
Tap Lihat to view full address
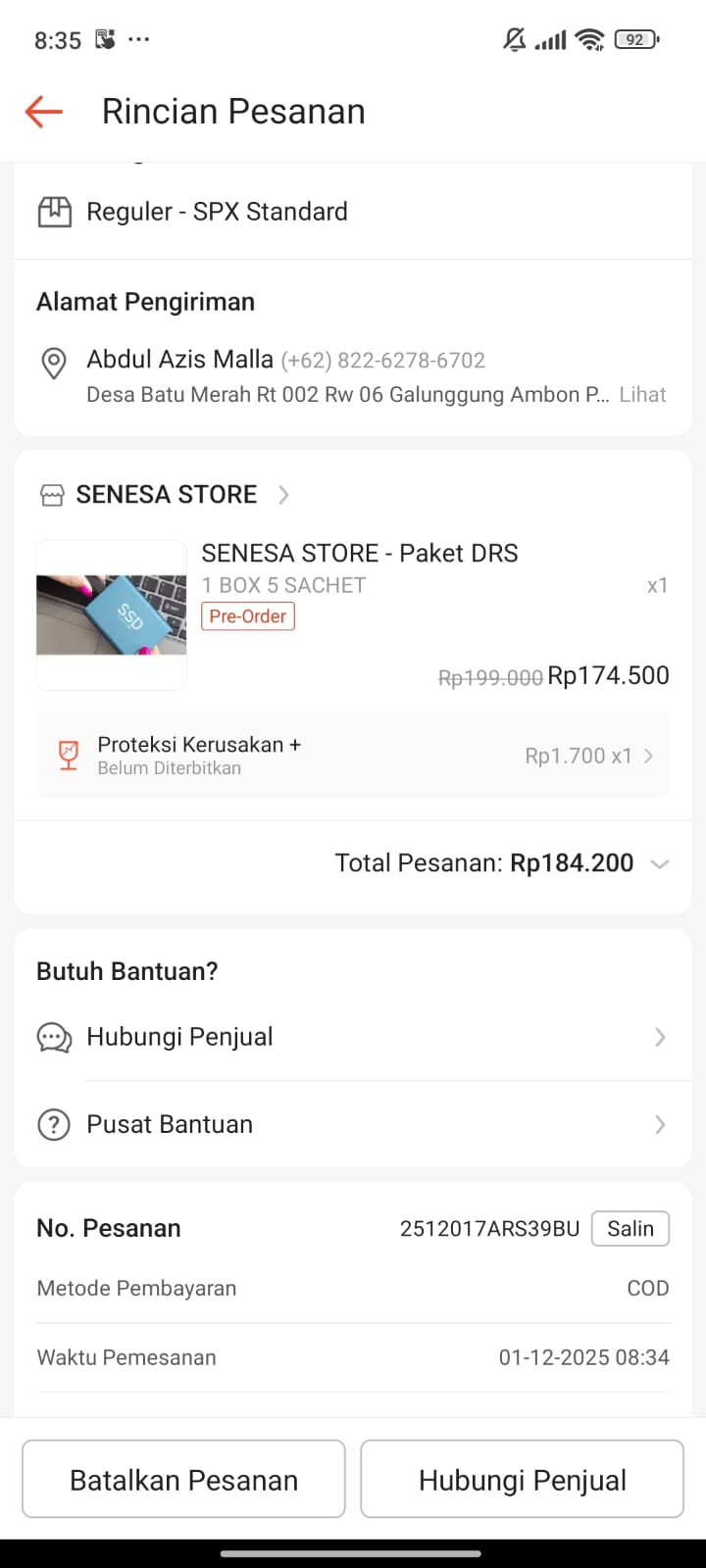pyautogui.click(x=642, y=395)
